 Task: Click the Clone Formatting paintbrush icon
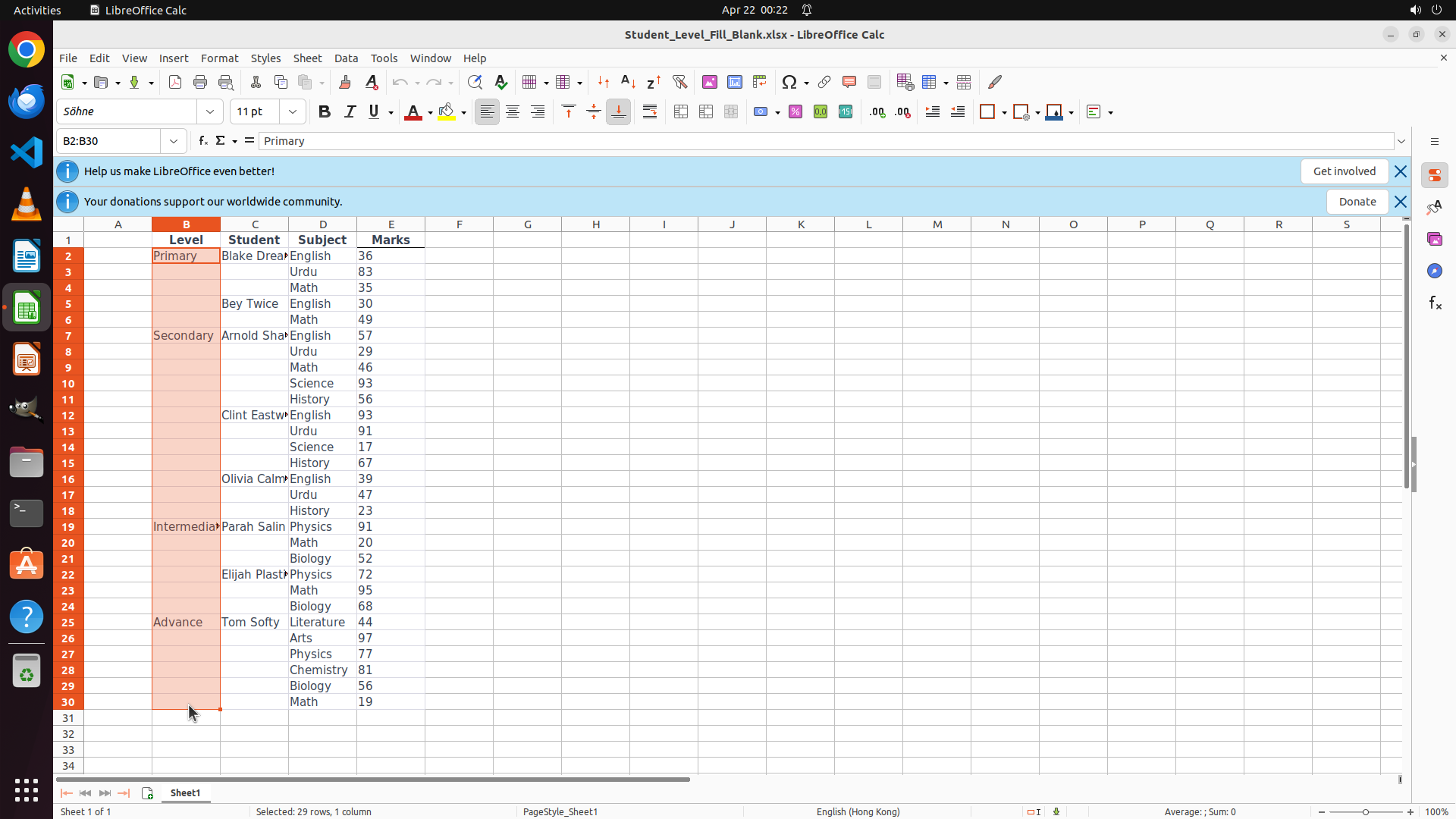(x=345, y=82)
